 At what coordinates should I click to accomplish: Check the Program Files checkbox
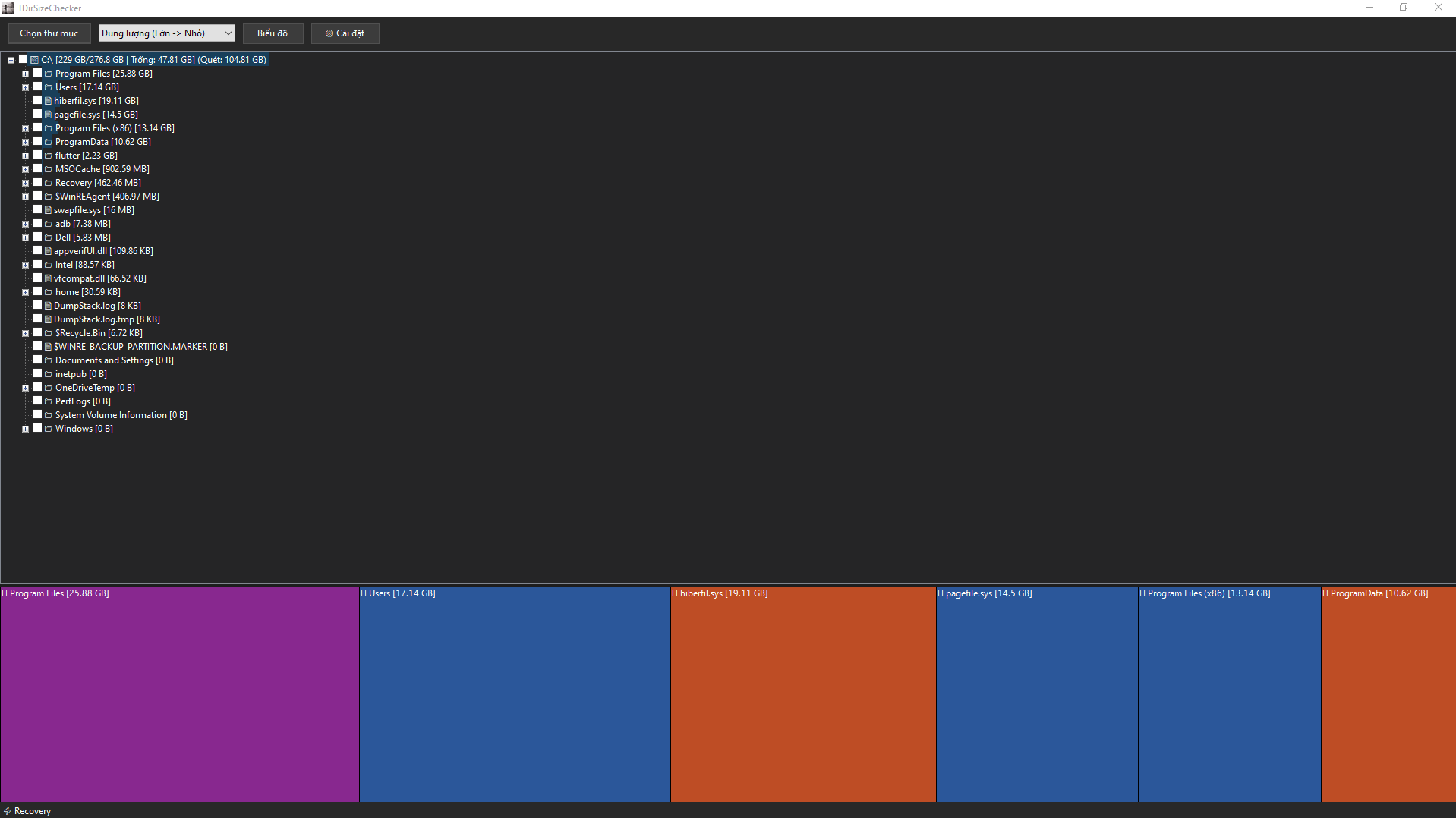(37, 73)
